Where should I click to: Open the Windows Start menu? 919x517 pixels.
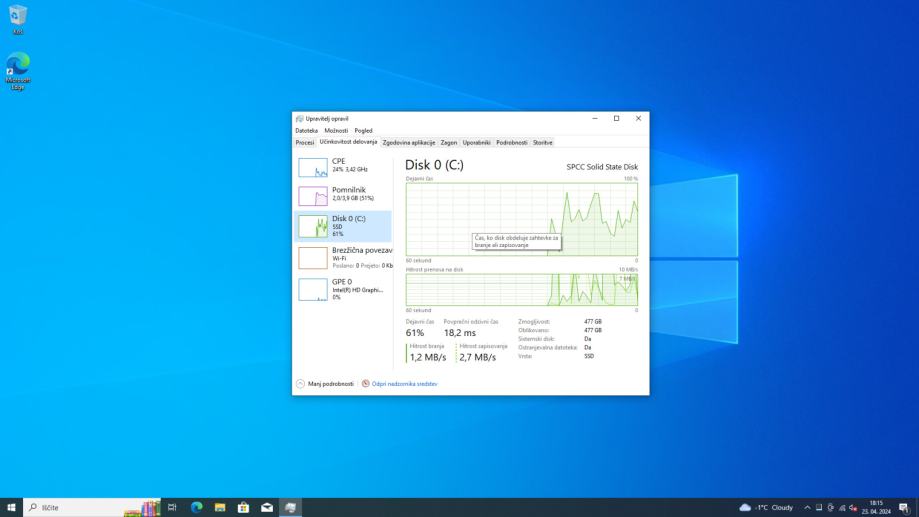point(11,507)
